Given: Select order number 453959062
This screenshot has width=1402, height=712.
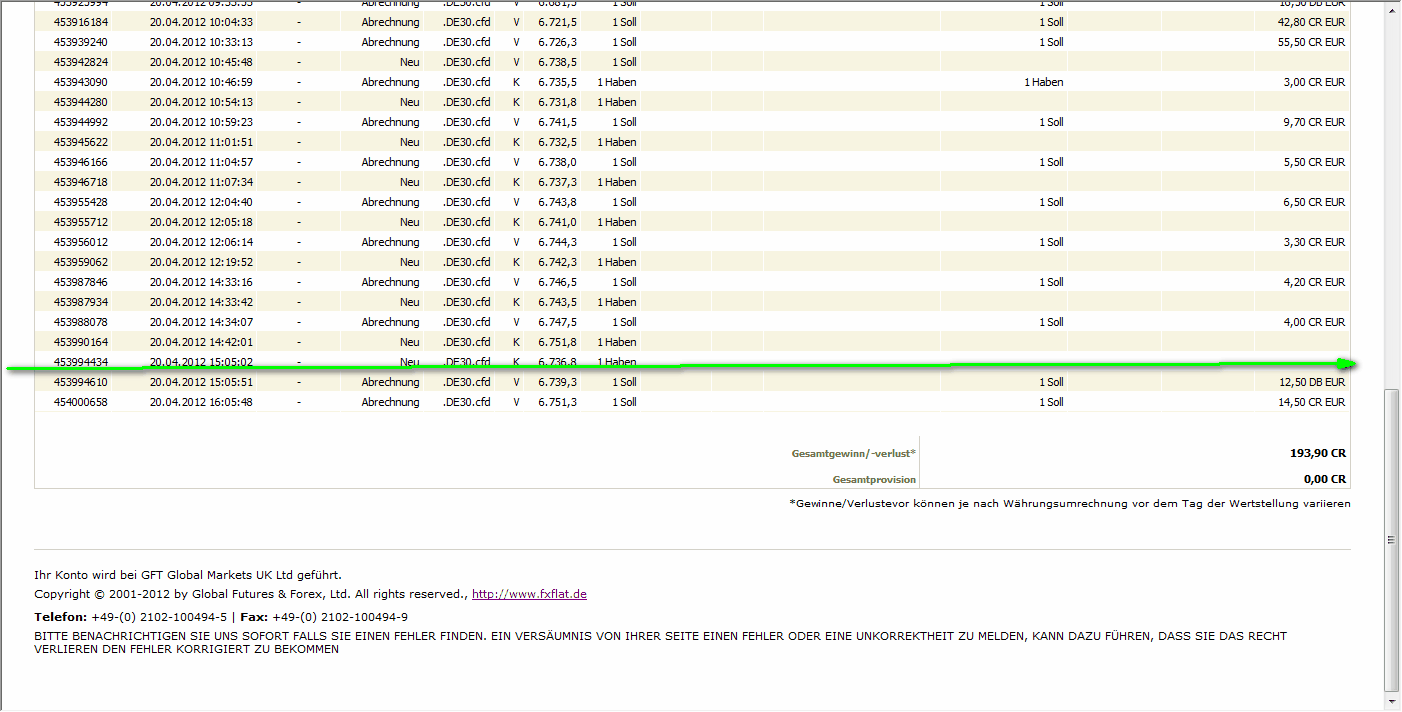Looking at the screenshot, I should click(x=81, y=262).
